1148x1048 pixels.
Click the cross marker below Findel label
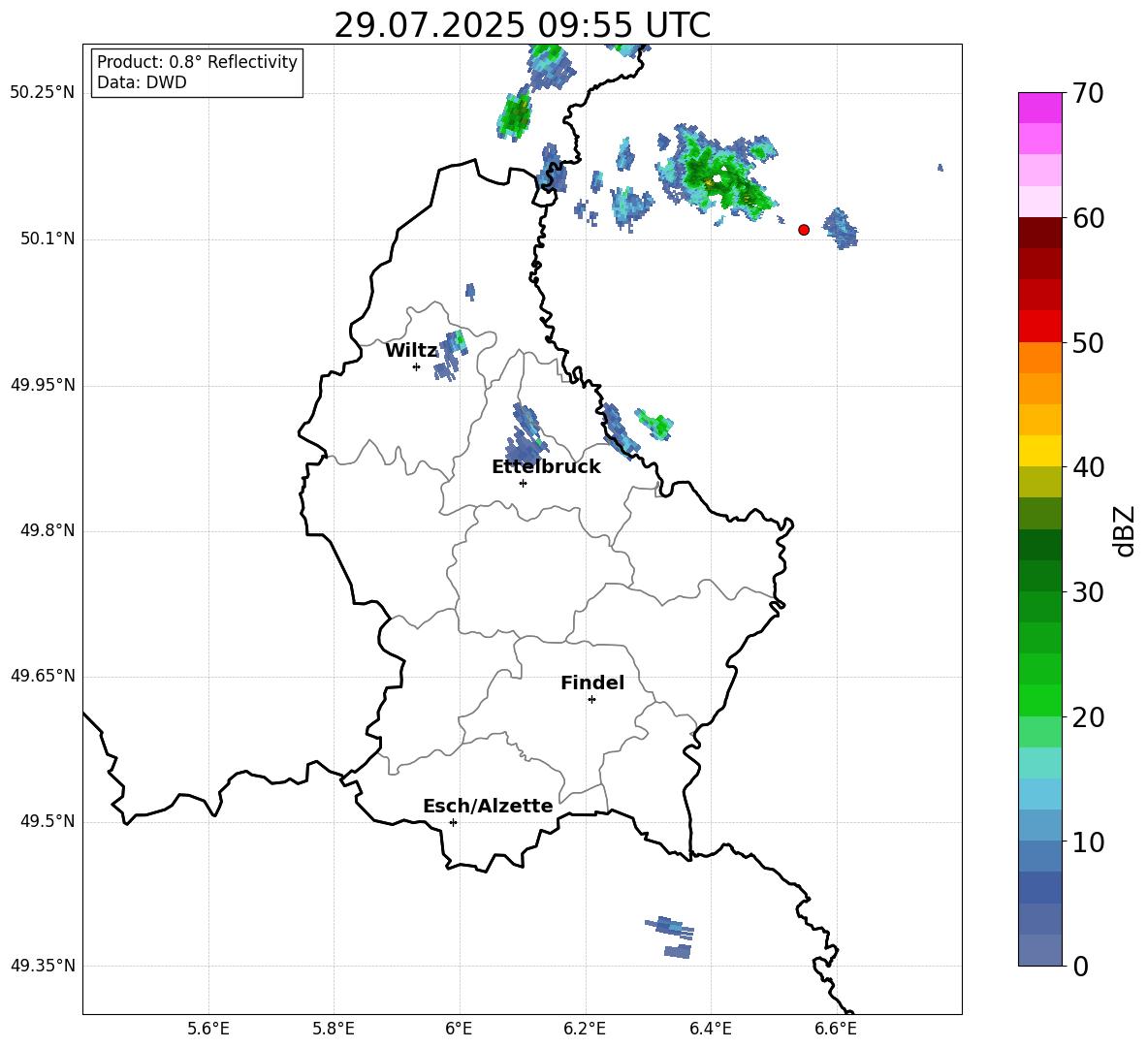pyautogui.click(x=591, y=700)
